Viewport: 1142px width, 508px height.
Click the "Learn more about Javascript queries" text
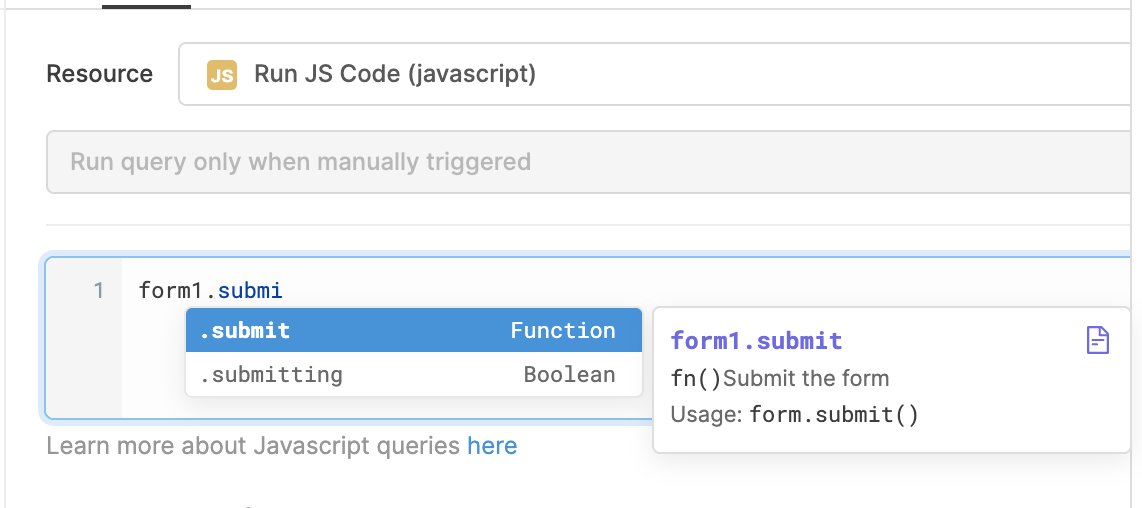coord(254,446)
